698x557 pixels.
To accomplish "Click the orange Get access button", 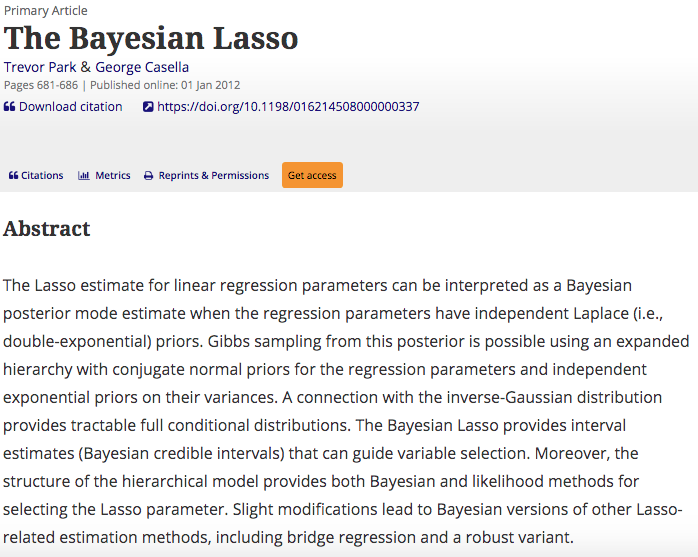I will (312, 175).
